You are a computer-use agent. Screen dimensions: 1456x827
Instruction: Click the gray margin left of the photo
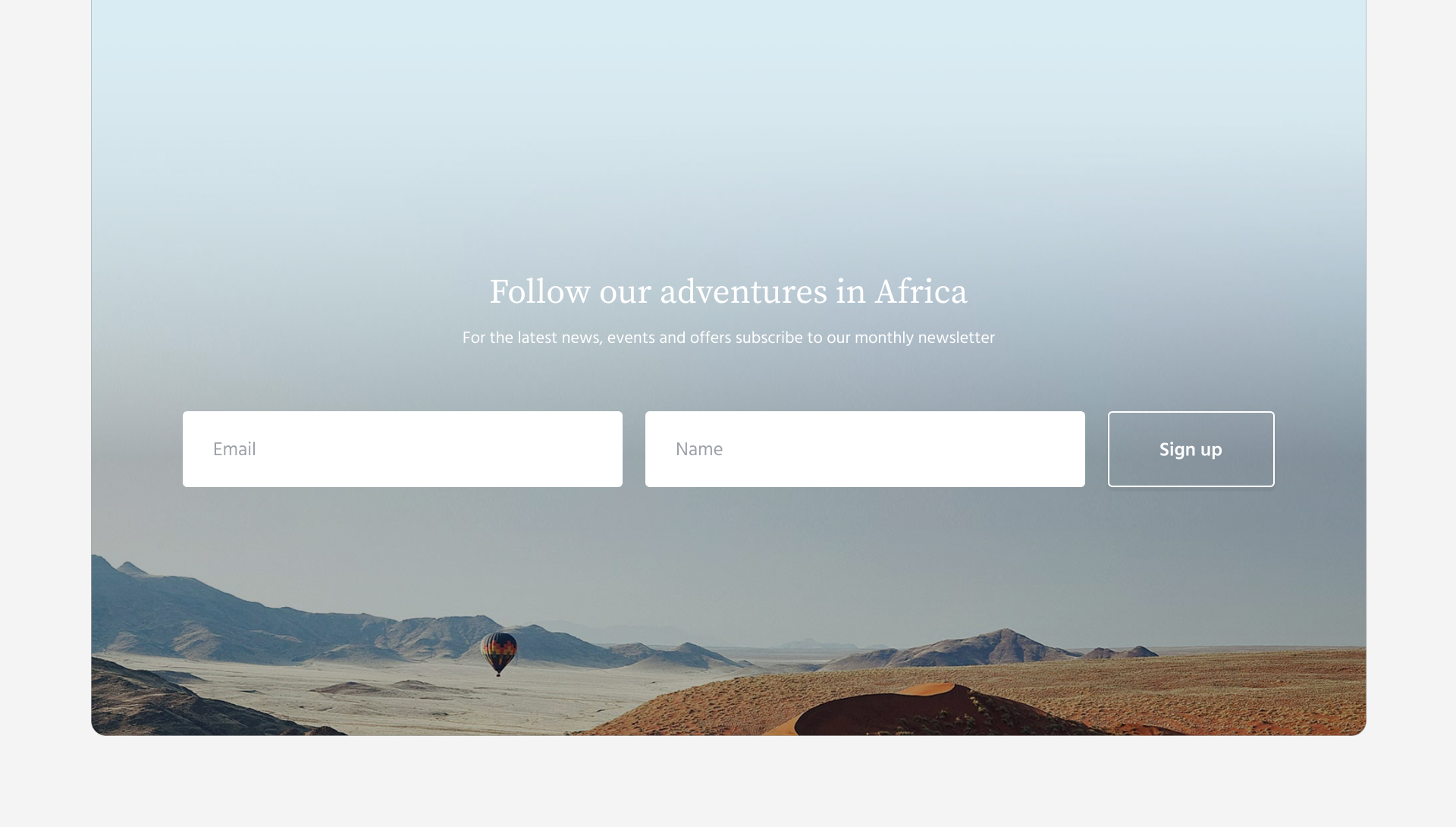(x=45, y=379)
